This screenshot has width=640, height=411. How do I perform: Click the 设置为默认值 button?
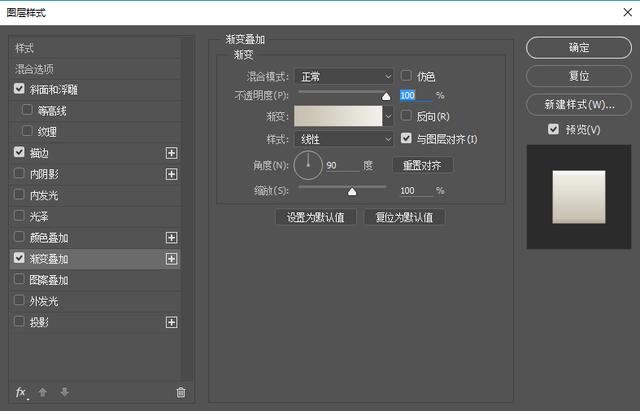(316, 217)
